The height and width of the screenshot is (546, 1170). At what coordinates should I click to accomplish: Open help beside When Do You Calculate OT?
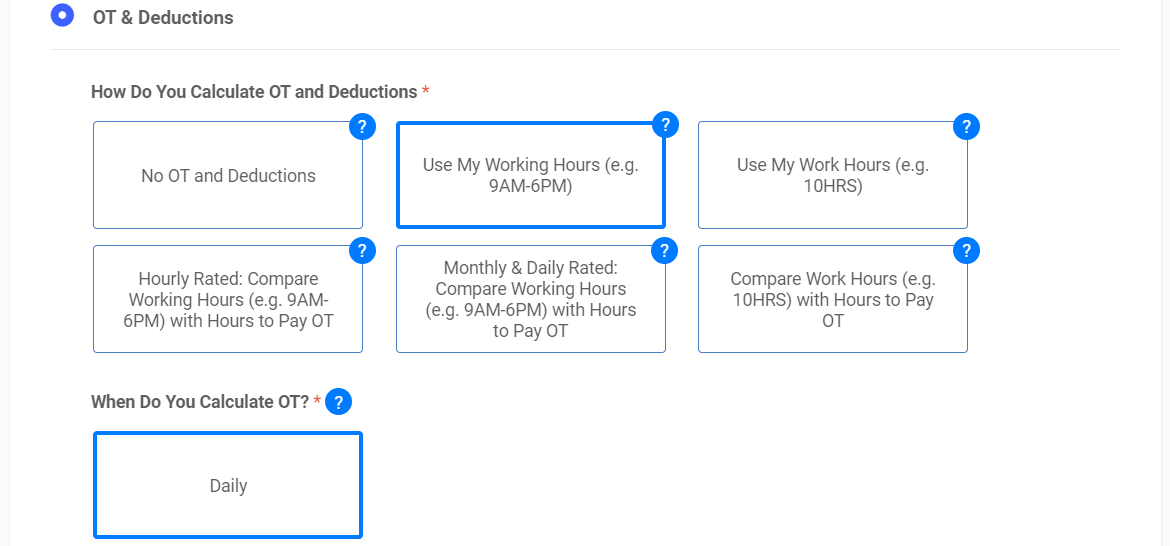(339, 402)
